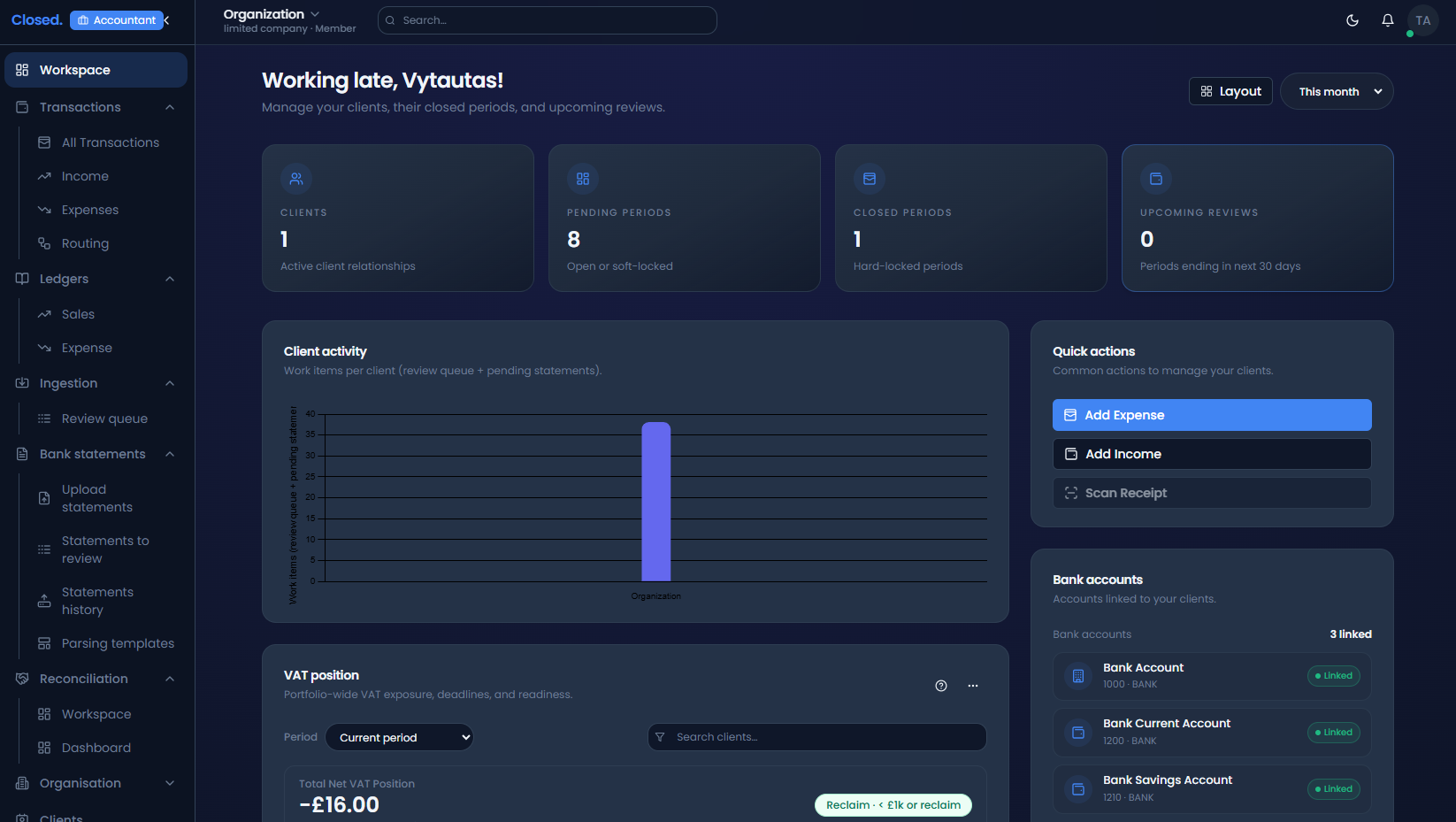This screenshot has height=822, width=1456.
Task: Click the Organization bar in chart
Action: click(656, 502)
